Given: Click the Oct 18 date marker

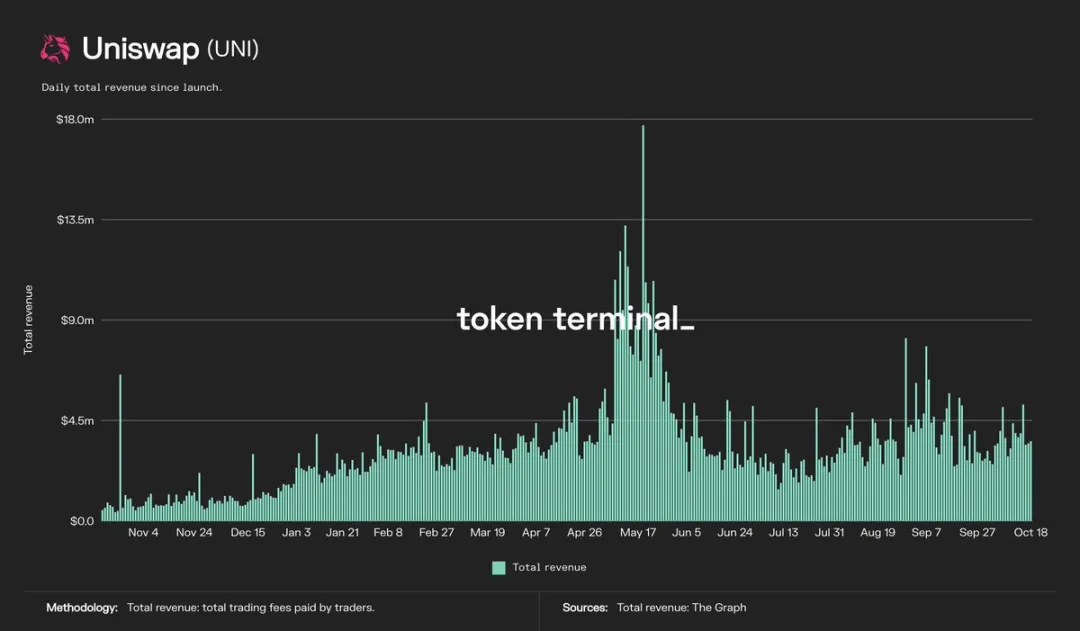Looking at the screenshot, I should coord(1030,532).
